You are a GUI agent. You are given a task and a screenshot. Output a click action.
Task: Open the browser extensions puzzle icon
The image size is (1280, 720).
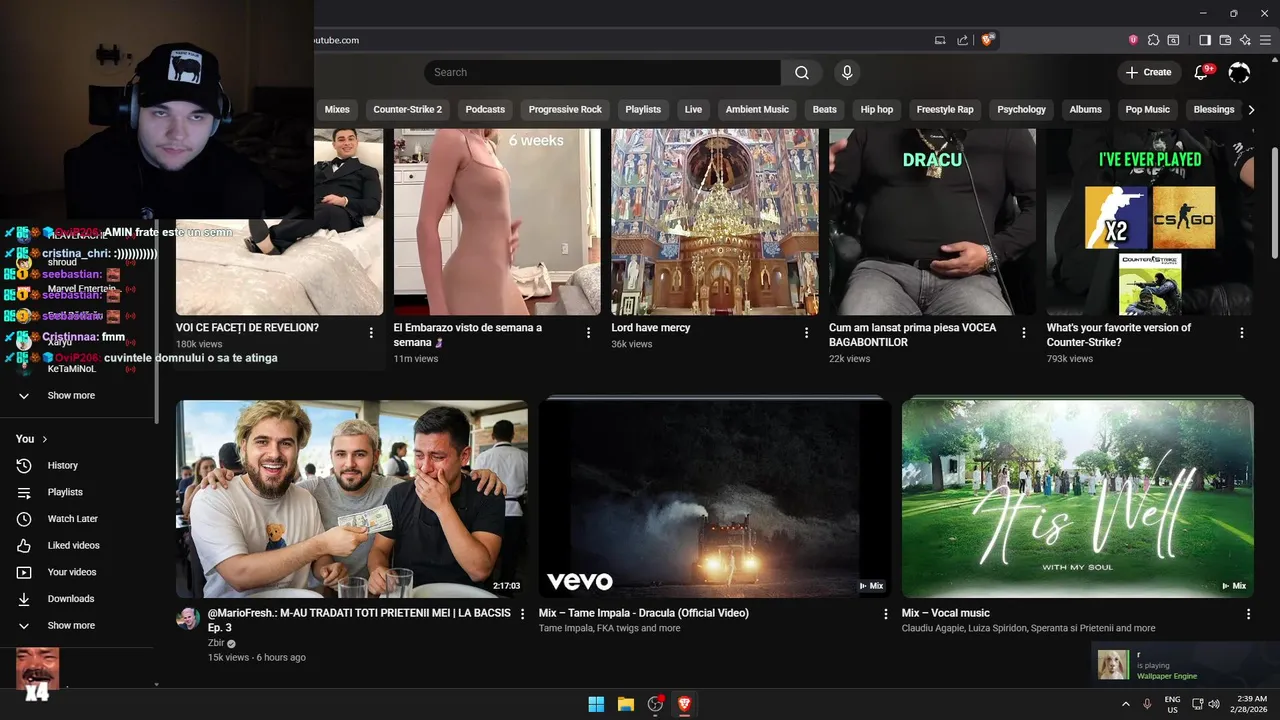tap(1153, 40)
